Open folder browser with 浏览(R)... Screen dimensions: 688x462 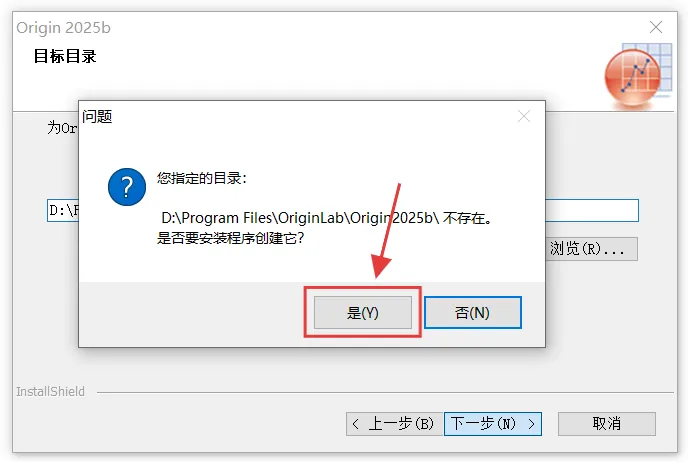(591, 249)
